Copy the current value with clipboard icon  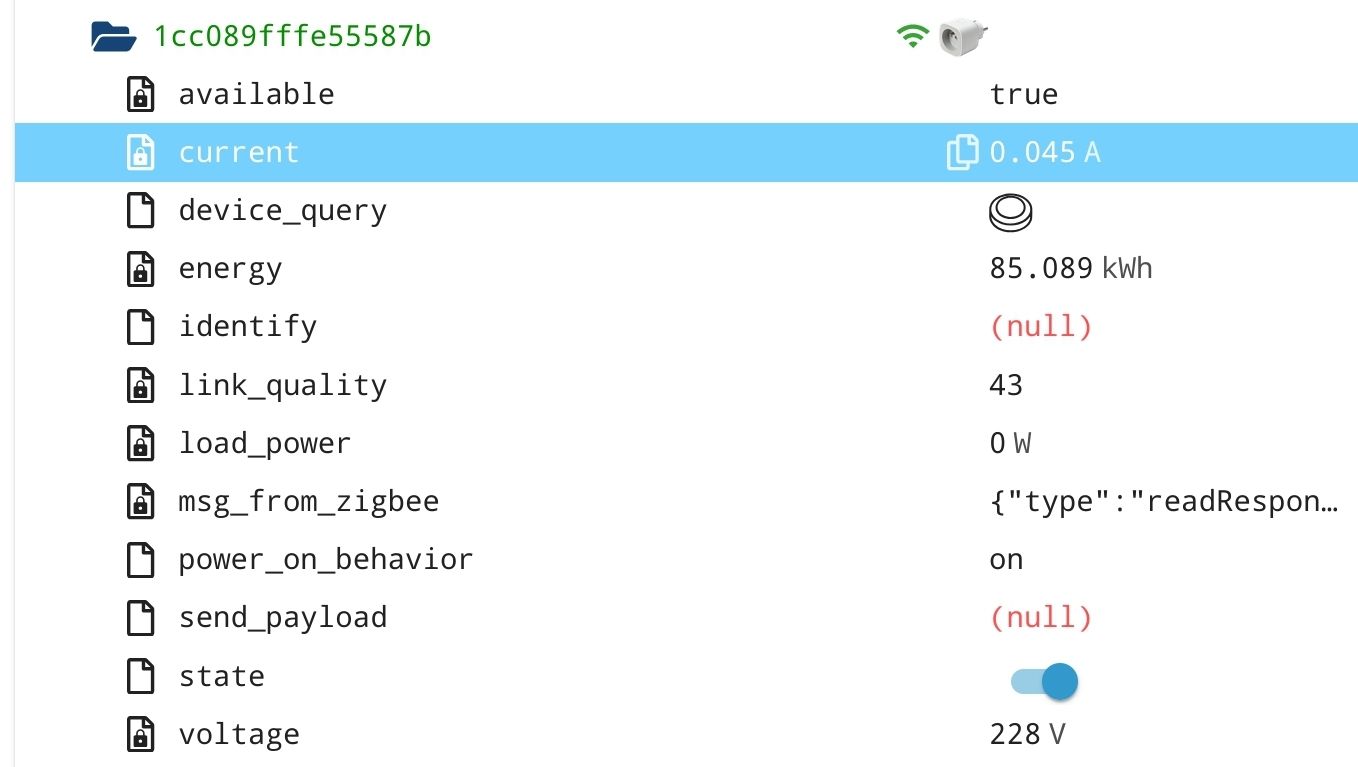pos(962,152)
